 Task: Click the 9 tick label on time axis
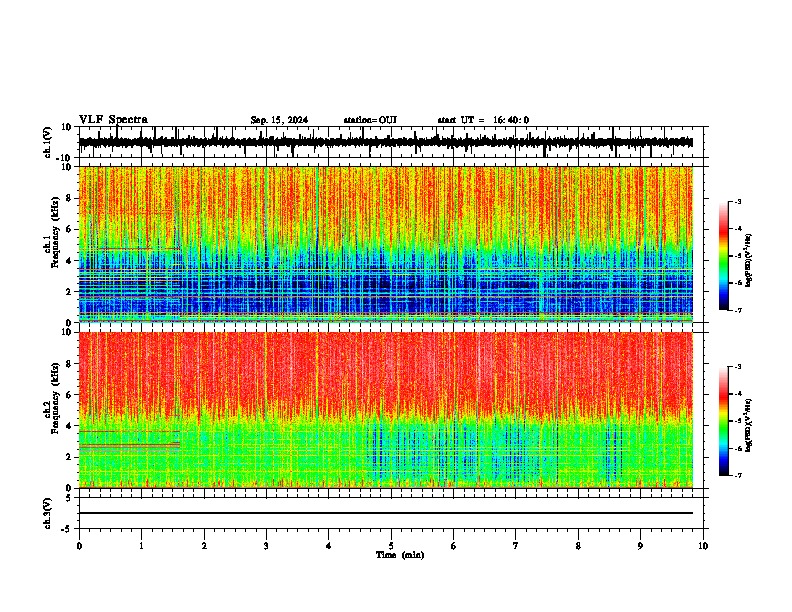click(x=640, y=546)
